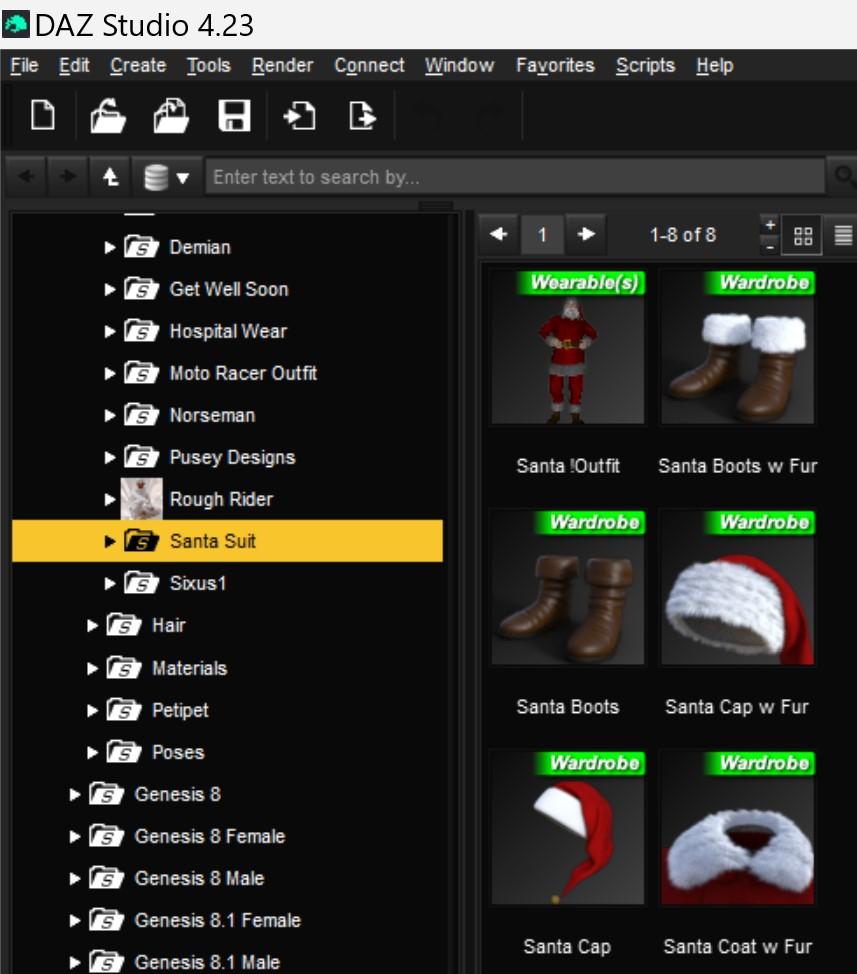Open the Tools menu
This screenshot has height=974, width=857.
pyautogui.click(x=209, y=65)
